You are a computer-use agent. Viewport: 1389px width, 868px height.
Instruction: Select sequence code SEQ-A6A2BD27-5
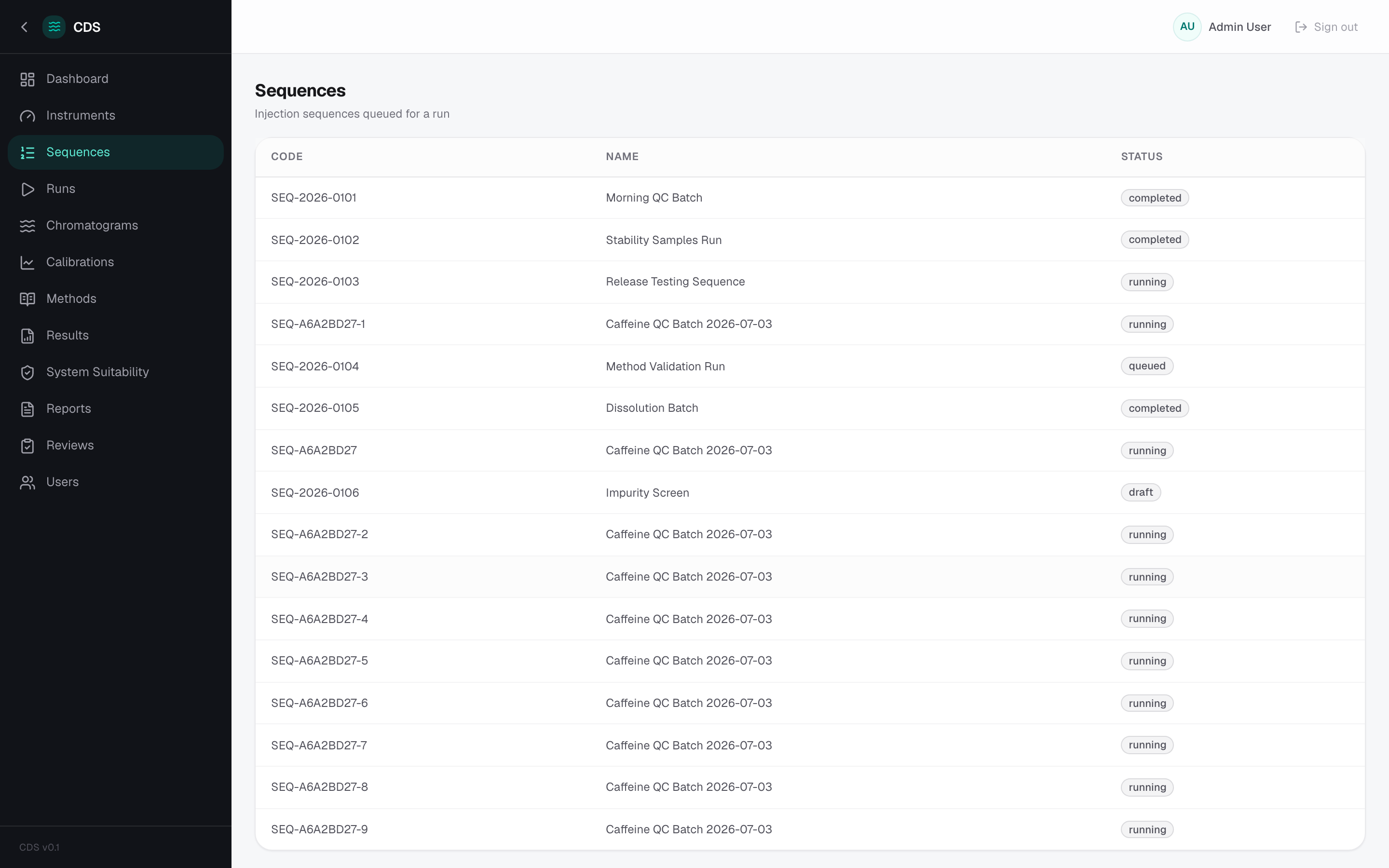point(319,661)
